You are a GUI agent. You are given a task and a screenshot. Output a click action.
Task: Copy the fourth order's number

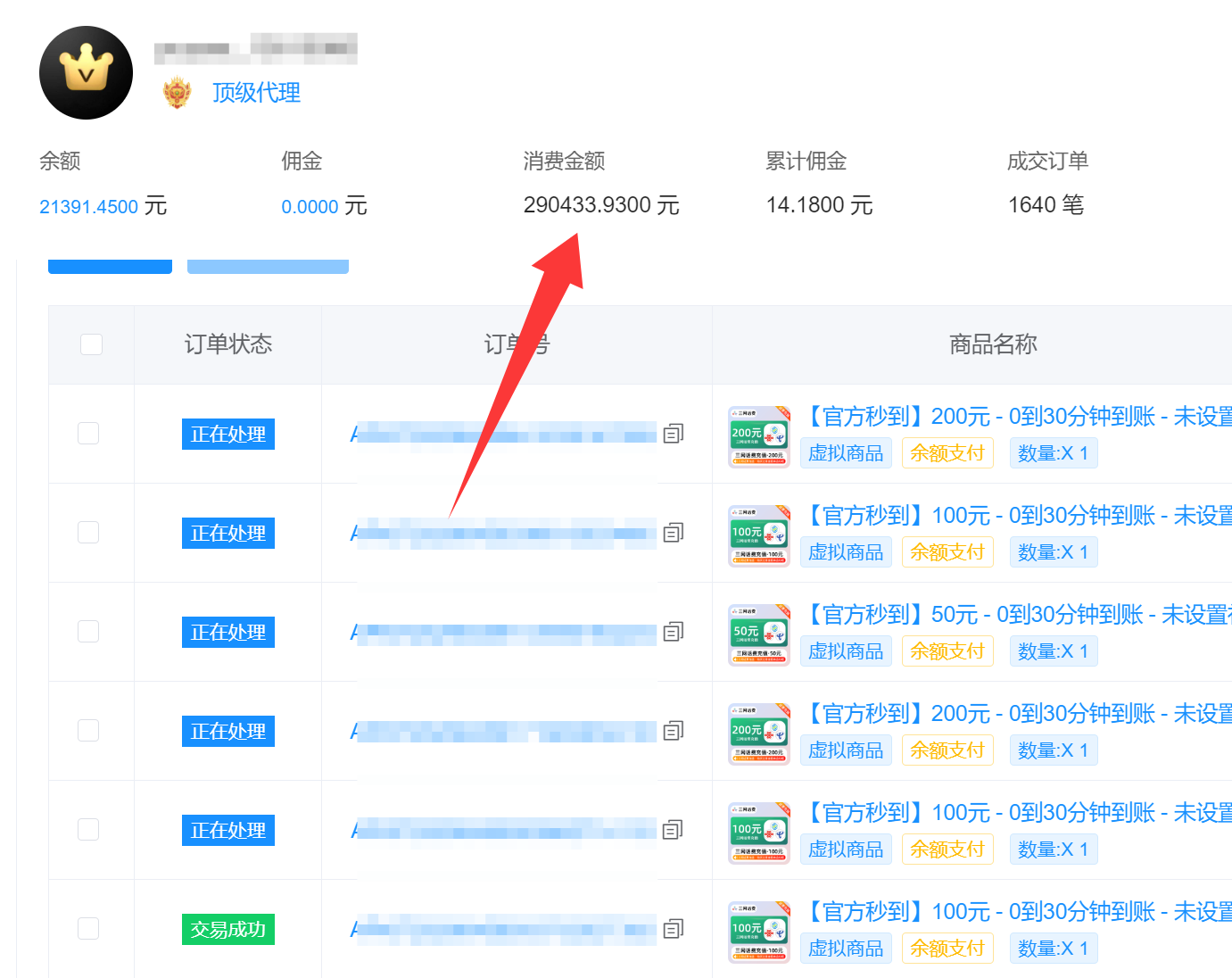click(673, 731)
